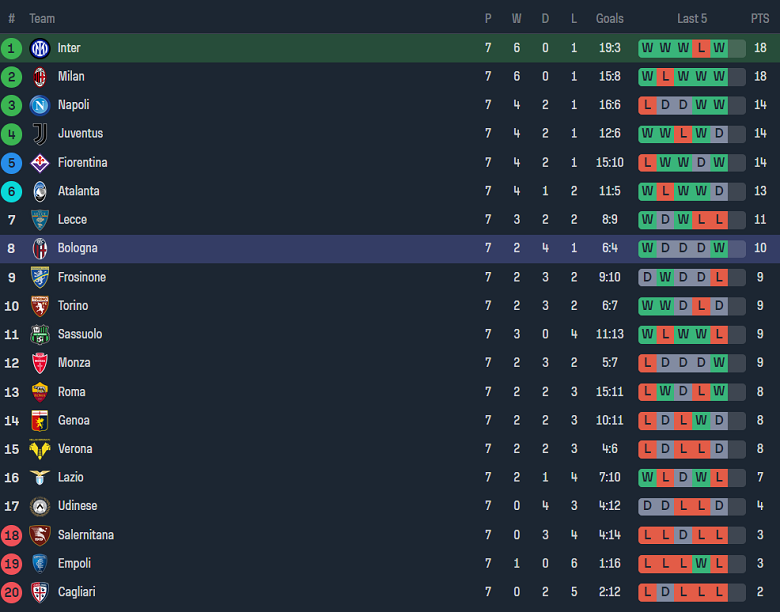The width and height of the screenshot is (780, 612).
Task: Open the Lecce team name link
Action: [x=72, y=220]
